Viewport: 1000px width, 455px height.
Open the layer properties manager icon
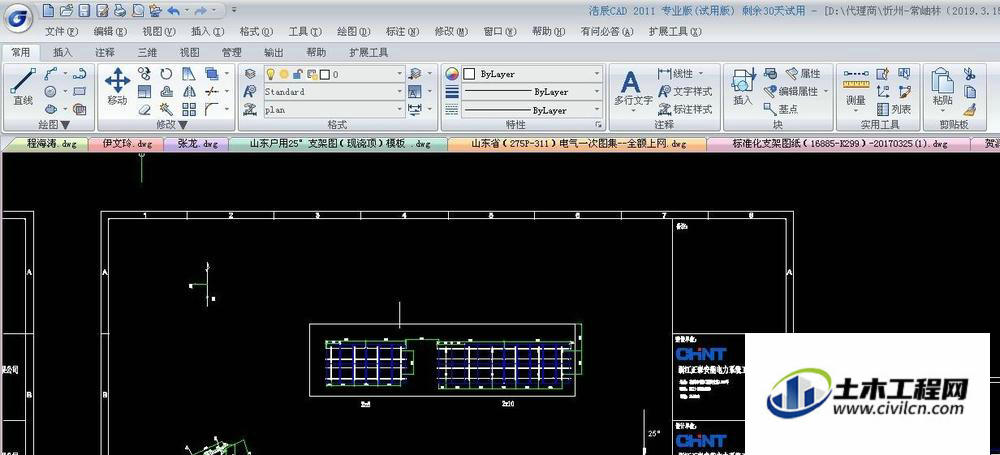(x=251, y=74)
